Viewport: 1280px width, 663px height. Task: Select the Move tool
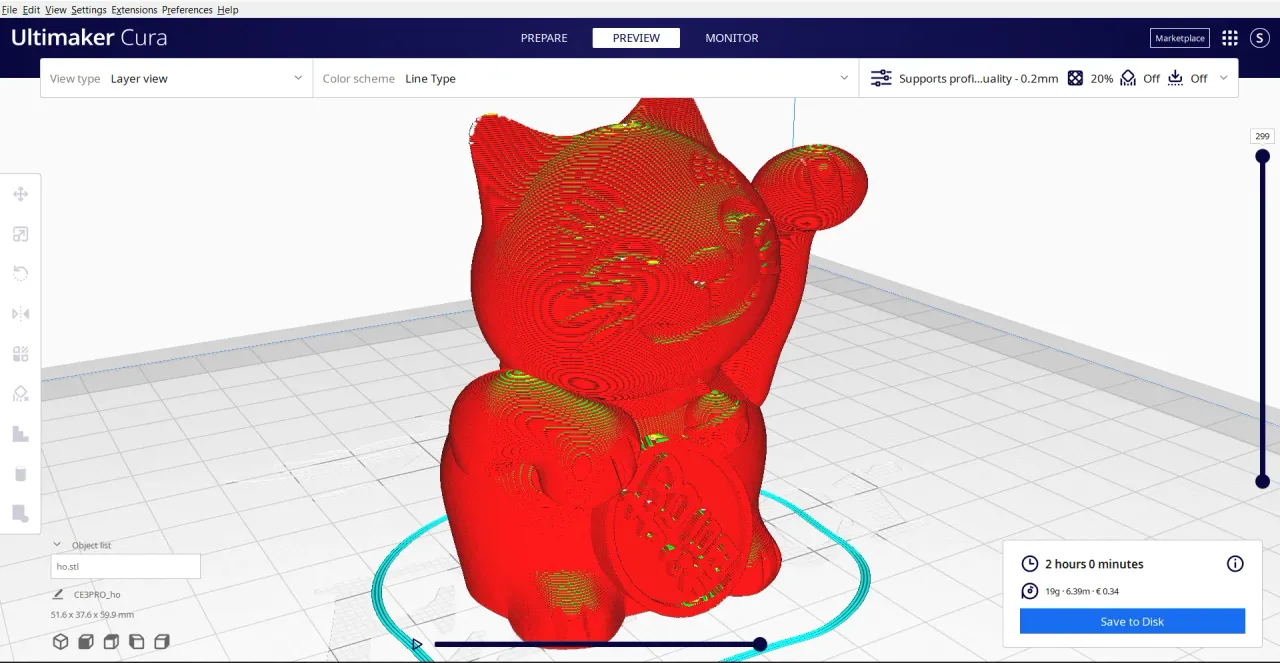(x=20, y=194)
